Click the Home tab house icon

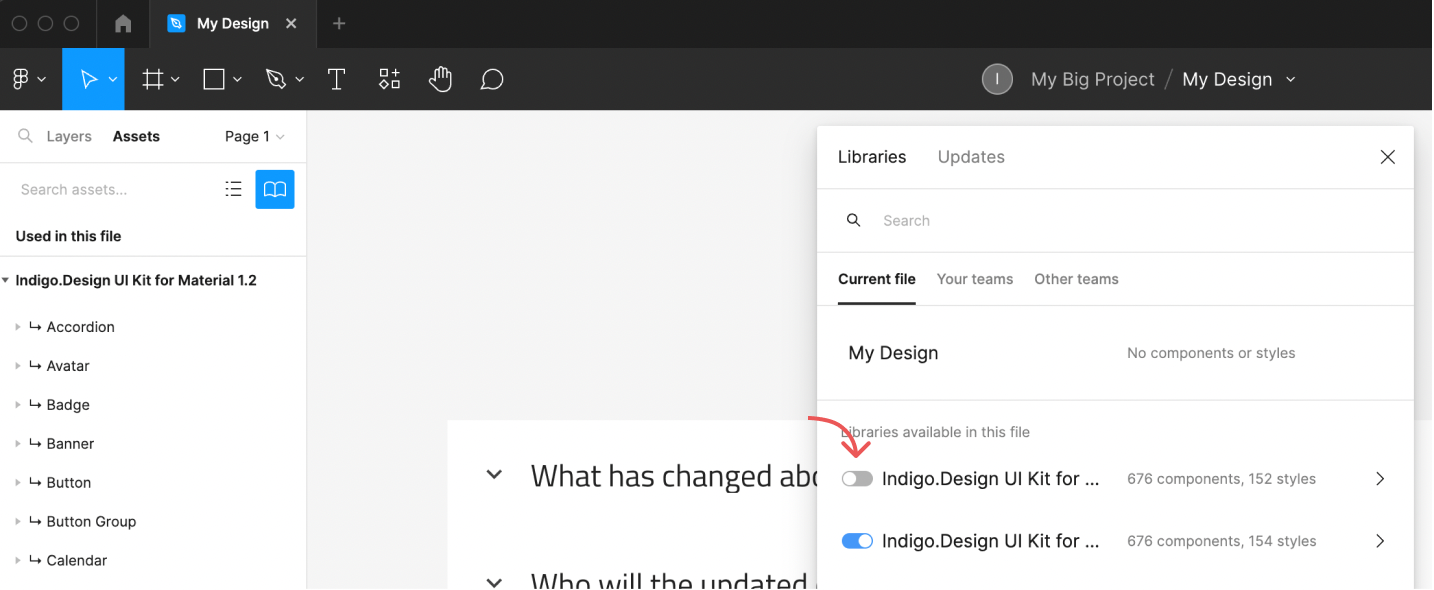(x=121, y=22)
